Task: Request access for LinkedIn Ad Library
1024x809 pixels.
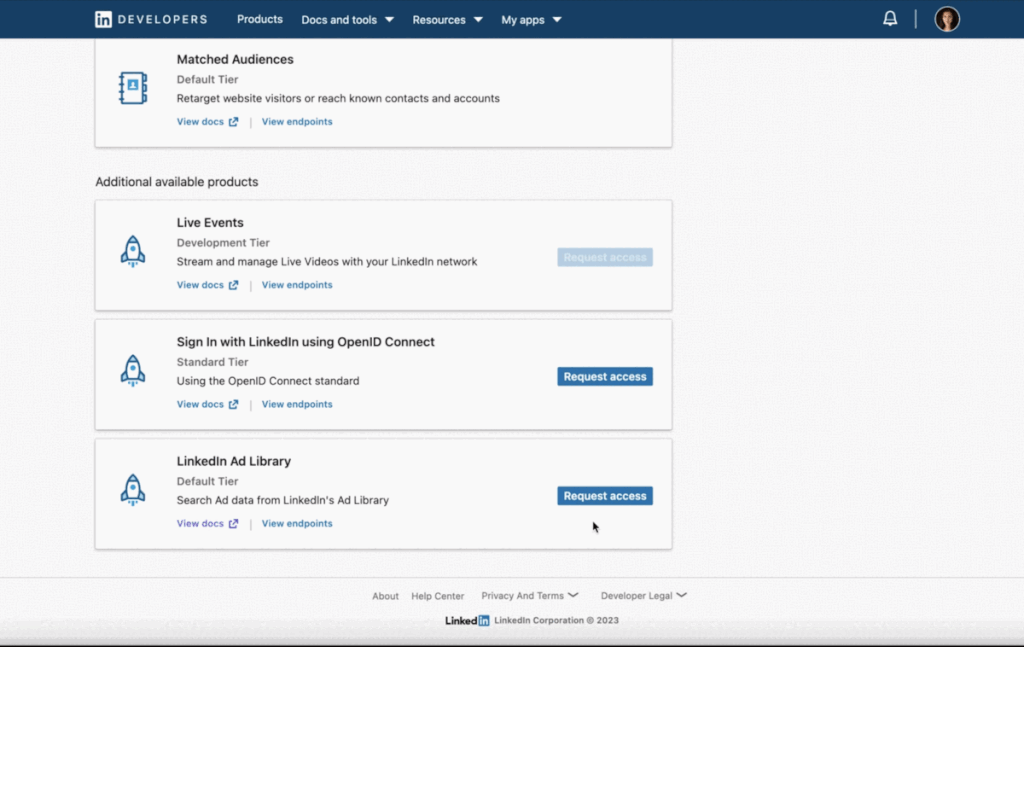Action: click(x=605, y=496)
